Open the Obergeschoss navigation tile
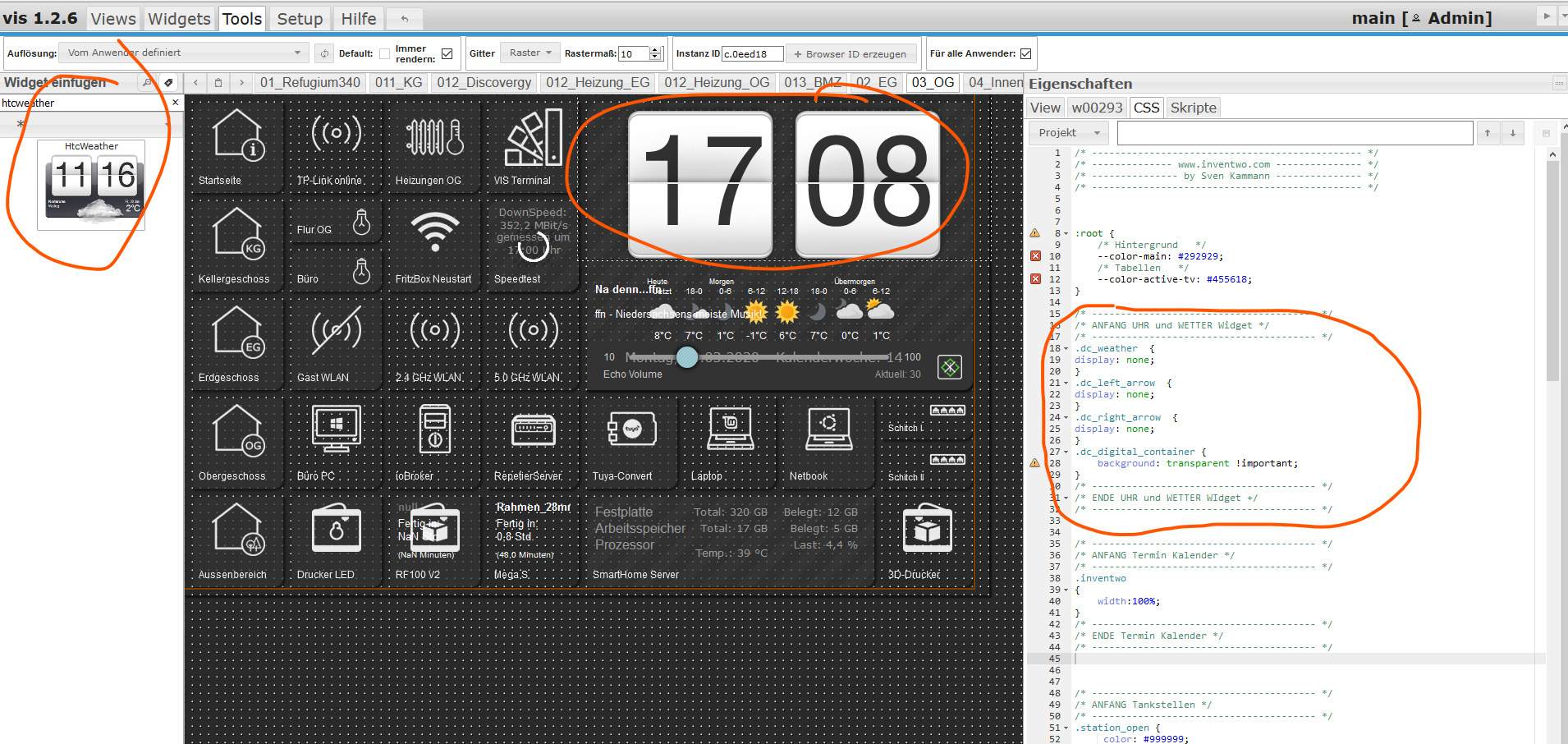Image resolution: width=1568 pixels, height=744 pixels. tap(237, 440)
